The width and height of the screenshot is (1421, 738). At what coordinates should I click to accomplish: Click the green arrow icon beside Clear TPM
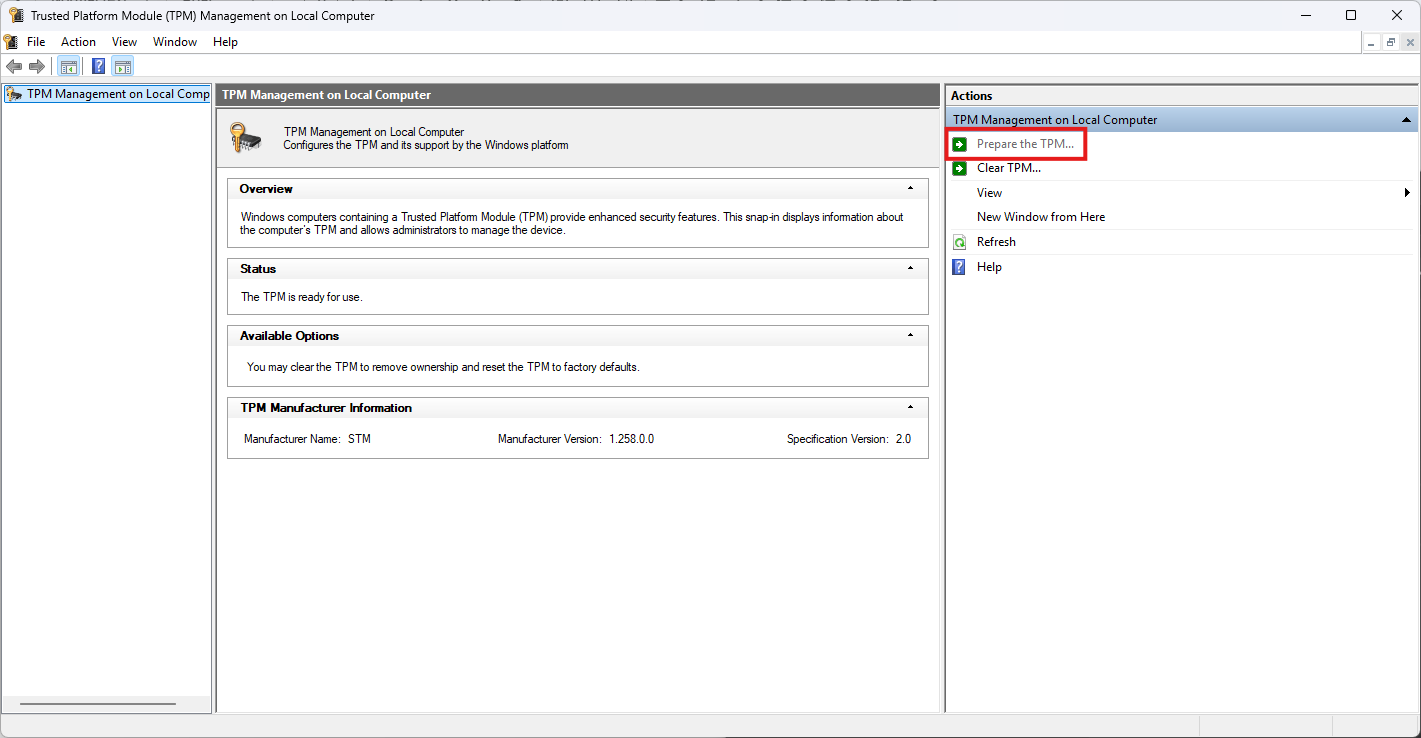[x=959, y=168]
